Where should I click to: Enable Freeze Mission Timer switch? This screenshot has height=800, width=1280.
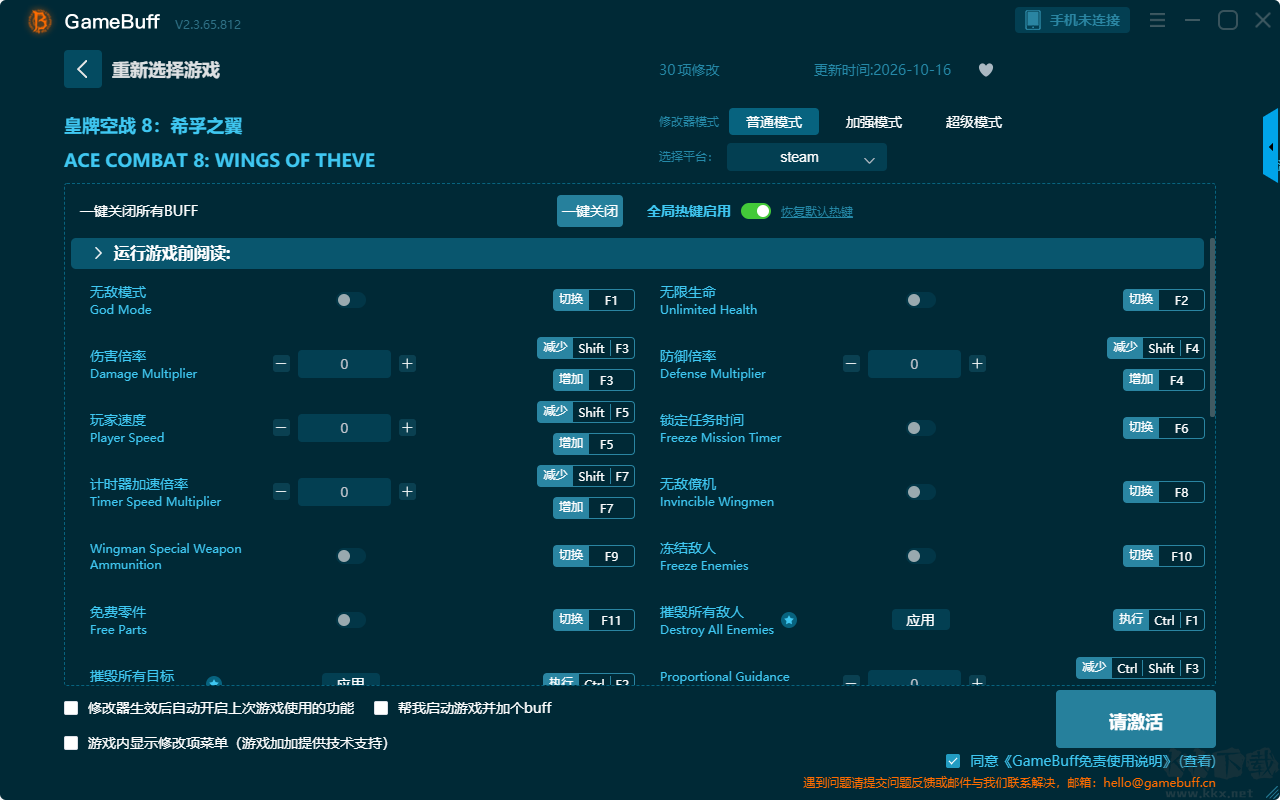(x=921, y=428)
